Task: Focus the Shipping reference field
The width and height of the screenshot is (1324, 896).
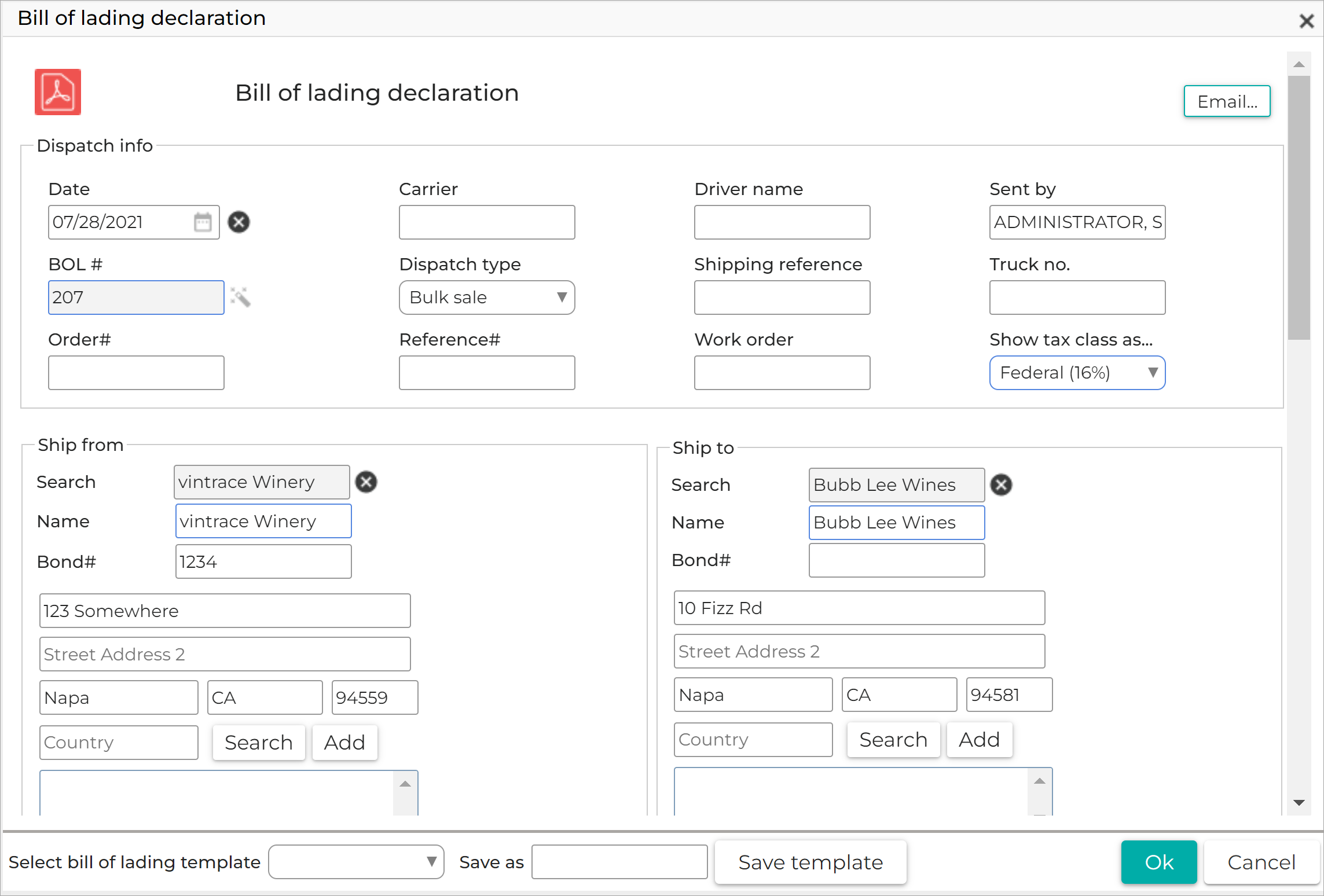Action: (x=782, y=298)
